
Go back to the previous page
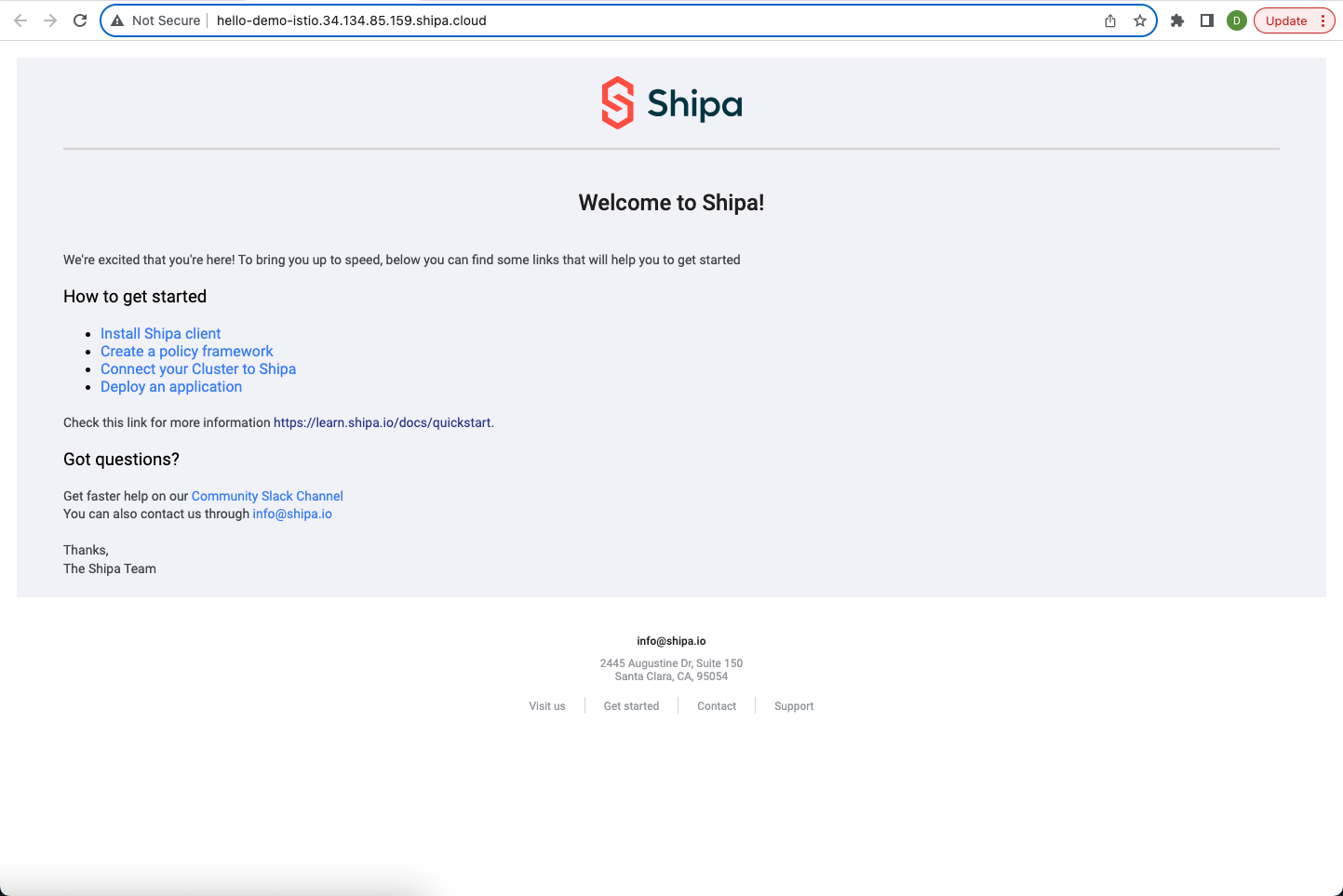coord(20,20)
